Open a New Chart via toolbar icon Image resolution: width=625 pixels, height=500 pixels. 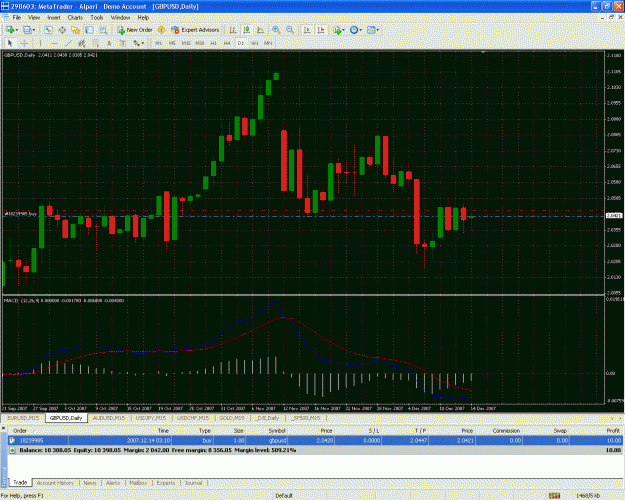point(10,30)
